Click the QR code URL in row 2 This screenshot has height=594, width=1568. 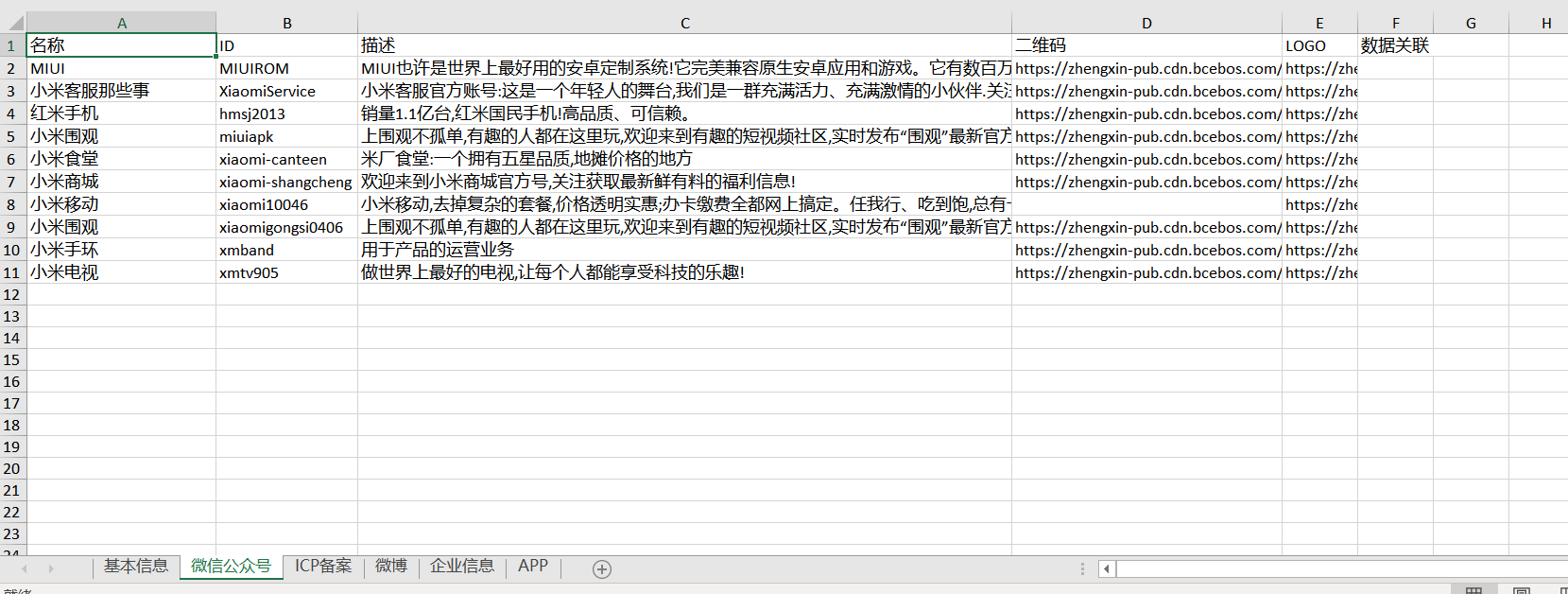coord(1146,68)
